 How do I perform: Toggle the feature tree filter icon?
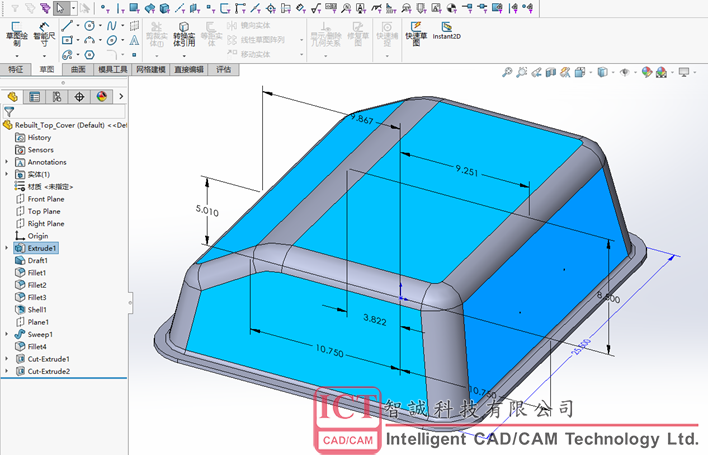click(x=9, y=111)
